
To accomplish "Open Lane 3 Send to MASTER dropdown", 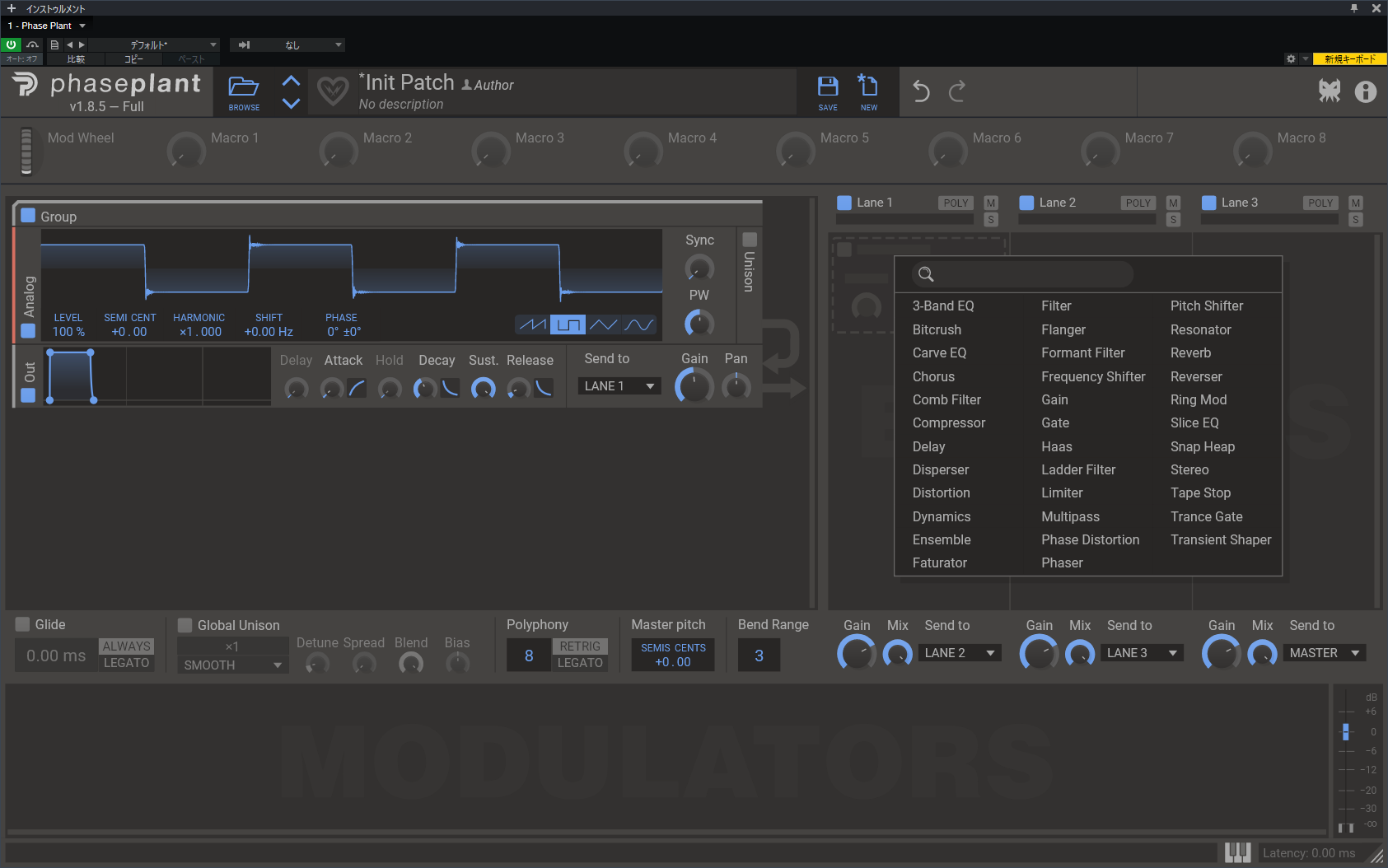I will (1325, 653).
